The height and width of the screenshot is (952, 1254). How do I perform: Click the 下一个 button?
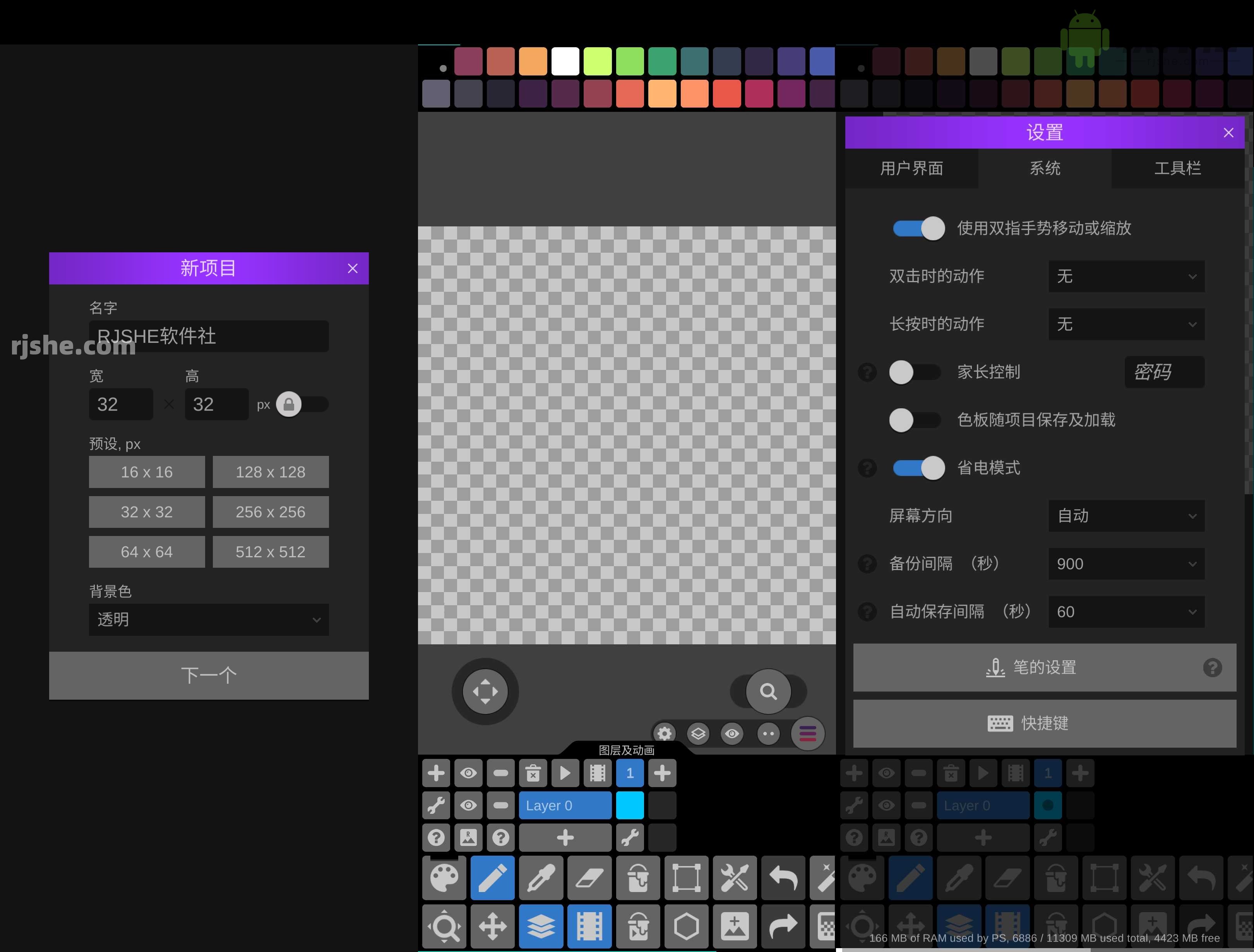209,675
